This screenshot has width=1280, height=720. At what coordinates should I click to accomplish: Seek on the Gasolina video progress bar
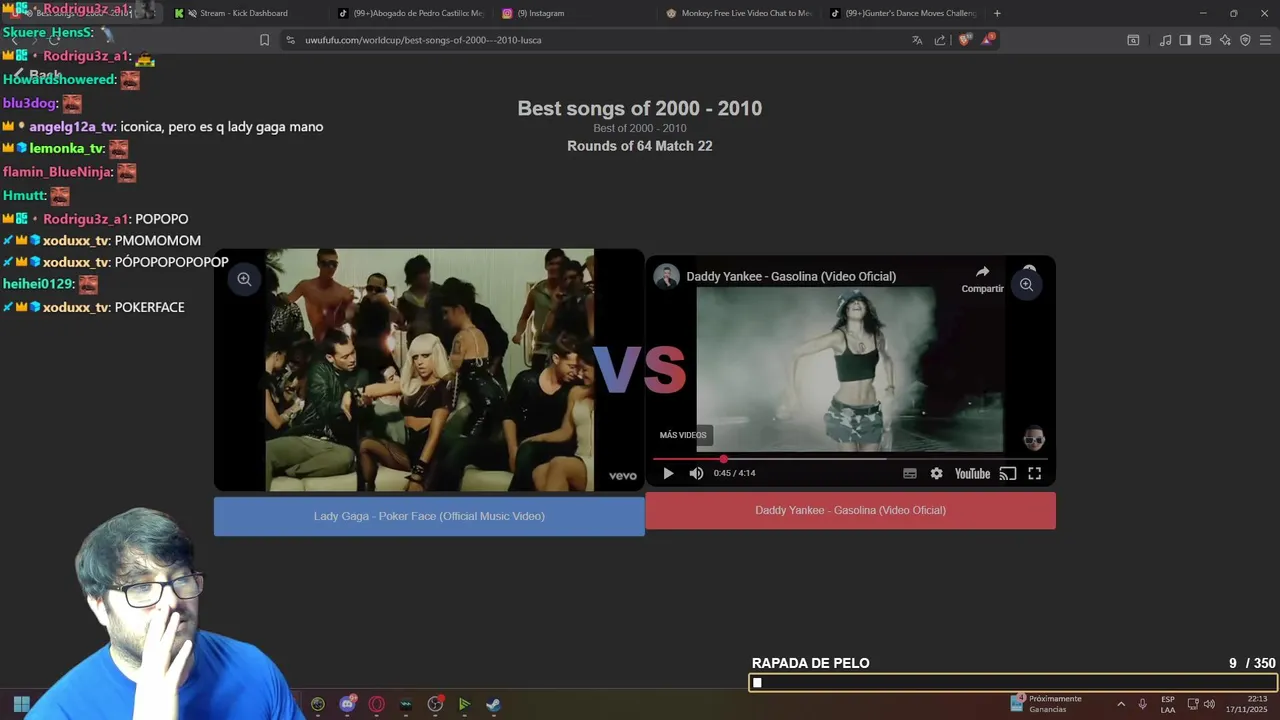[x=850, y=459]
